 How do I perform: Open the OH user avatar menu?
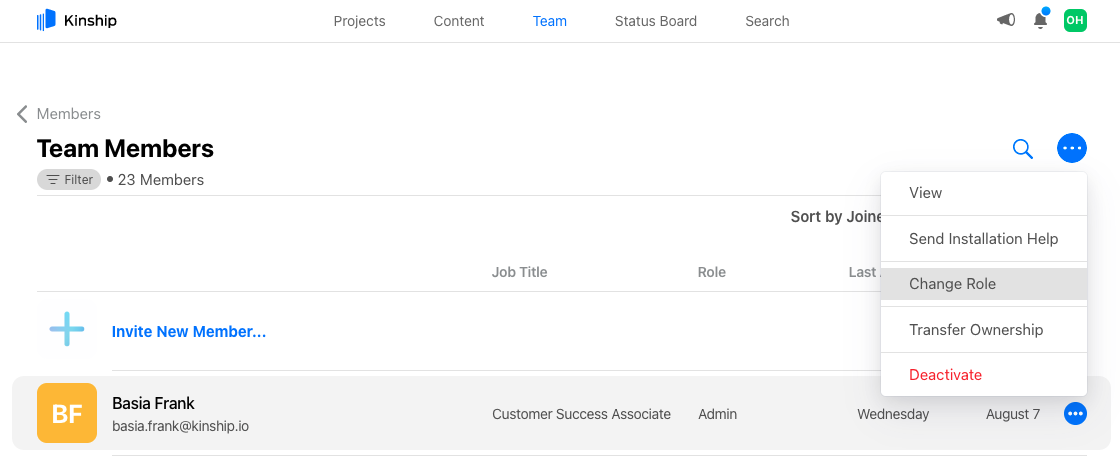coord(1075,20)
